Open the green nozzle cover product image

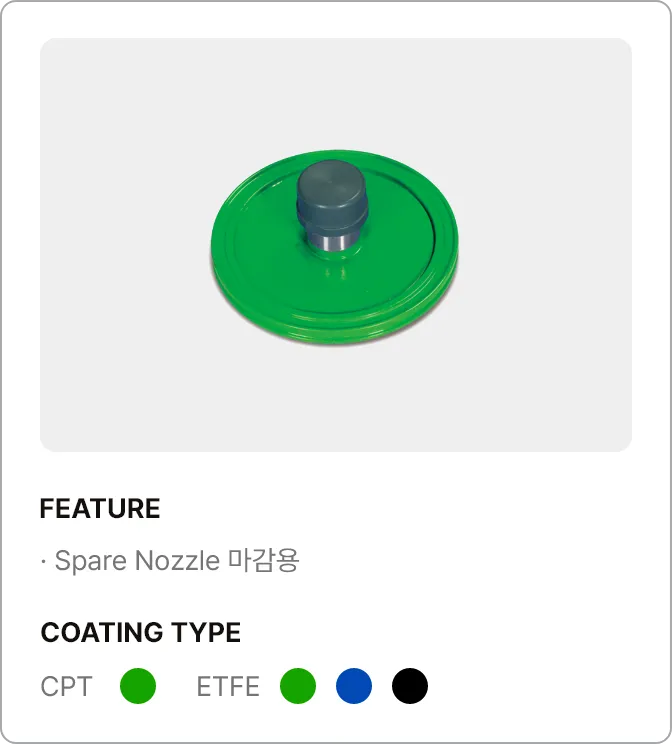335,247
